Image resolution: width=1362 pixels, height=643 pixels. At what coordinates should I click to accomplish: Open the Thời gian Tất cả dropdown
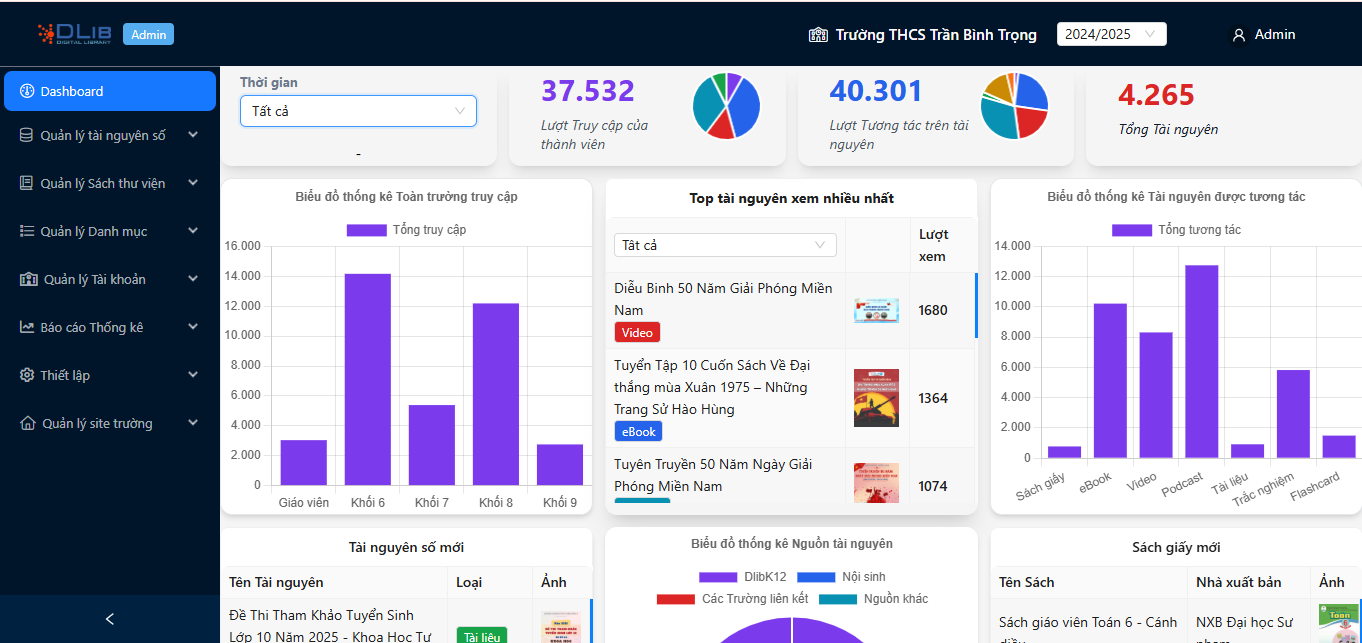pyautogui.click(x=358, y=111)
